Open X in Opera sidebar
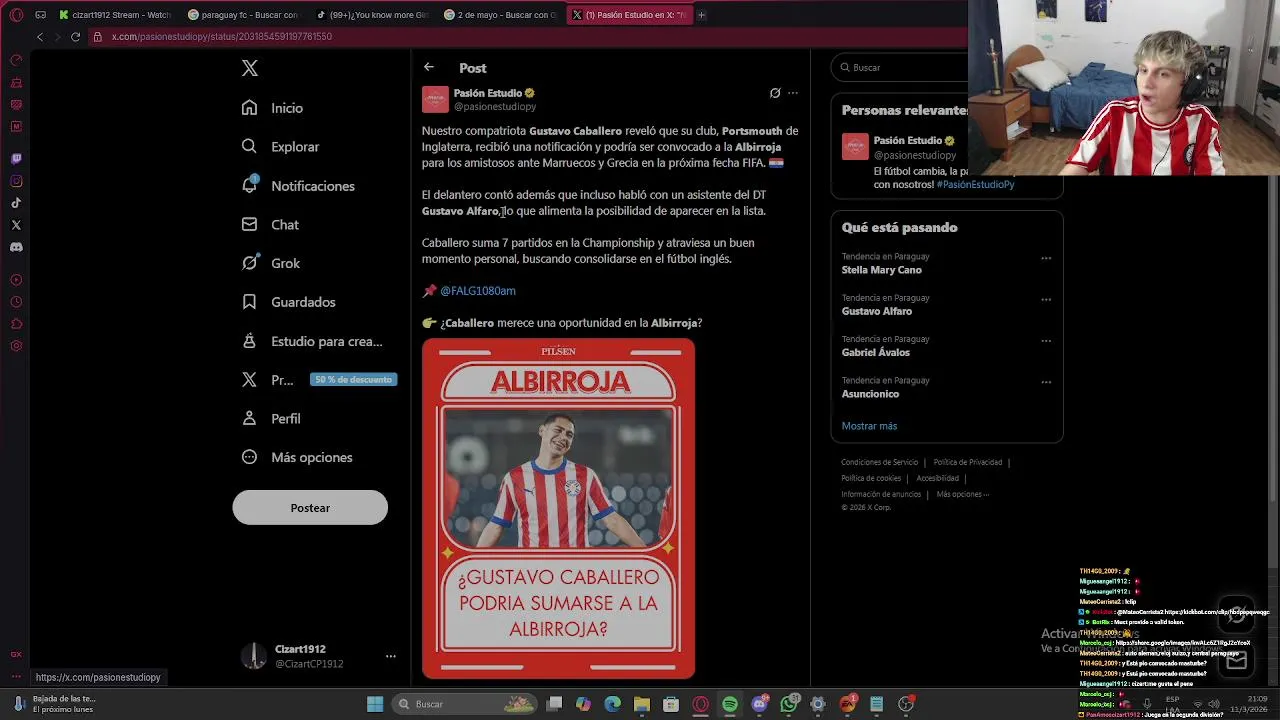 [16, 225]
